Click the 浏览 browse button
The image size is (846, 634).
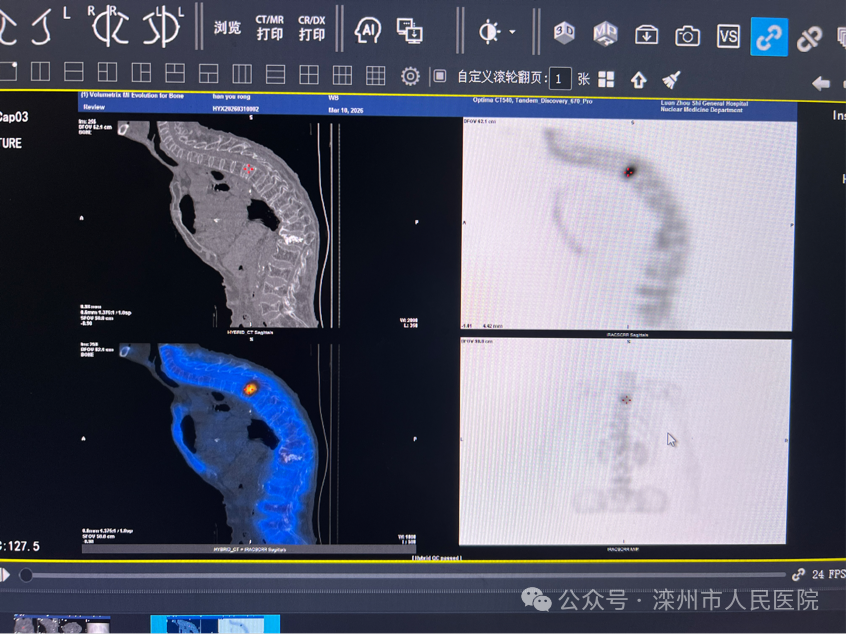[227, 27]
